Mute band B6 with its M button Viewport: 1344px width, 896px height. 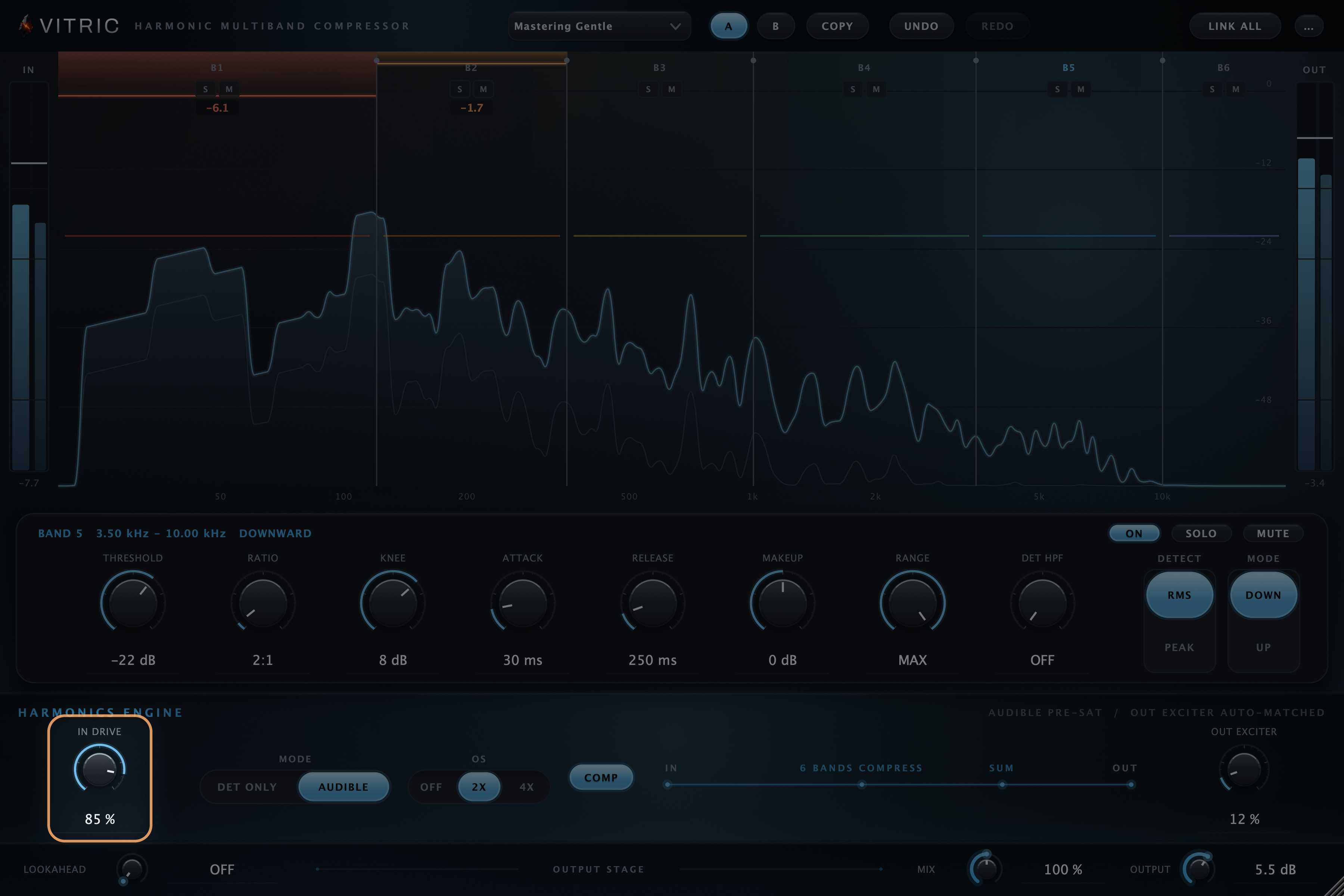[1235, 89]
